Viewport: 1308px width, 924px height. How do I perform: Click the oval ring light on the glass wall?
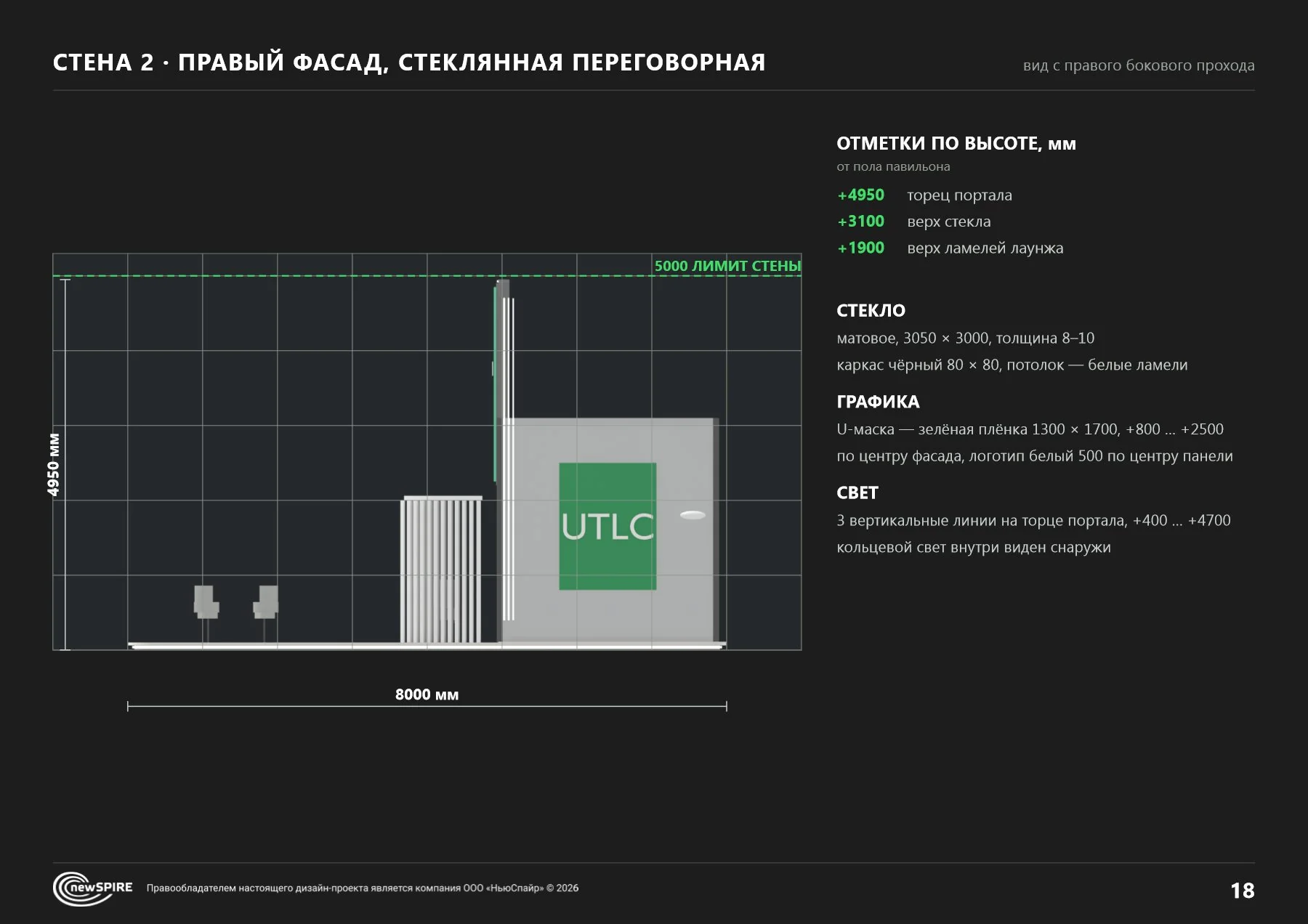click(693, 515)
